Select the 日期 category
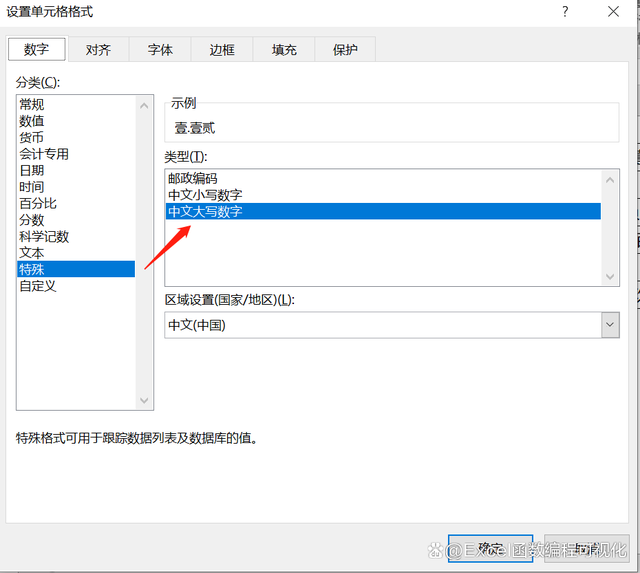This screenshot has height=573, width=640. click(76, 170)
